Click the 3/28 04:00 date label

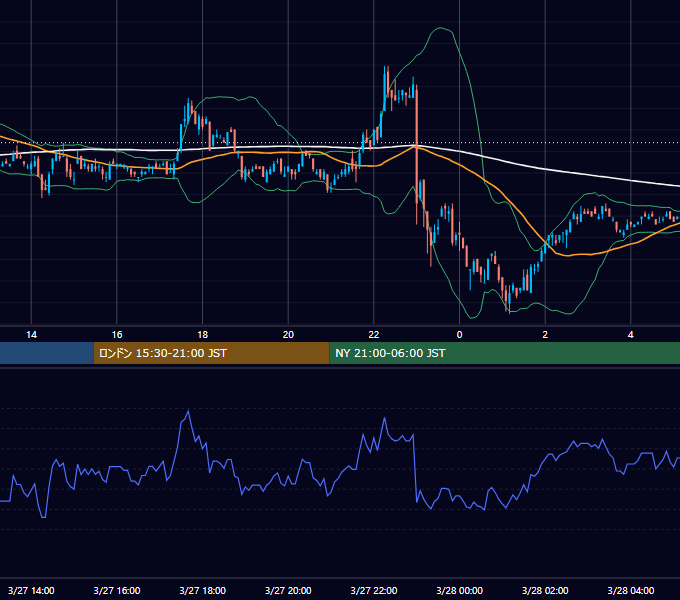click(631, 591)
